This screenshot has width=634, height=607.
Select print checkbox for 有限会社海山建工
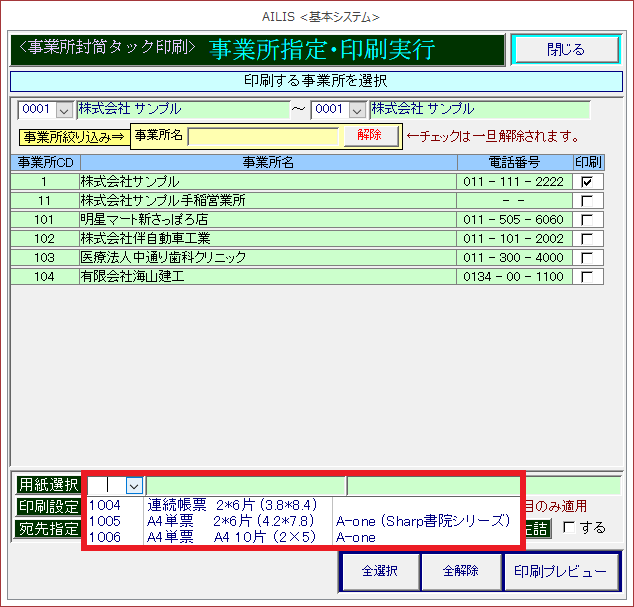tap(587, 277)
